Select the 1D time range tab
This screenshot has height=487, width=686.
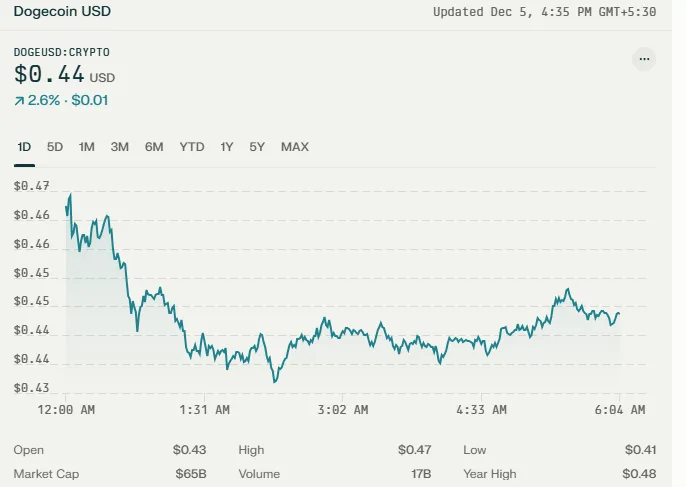24,147
